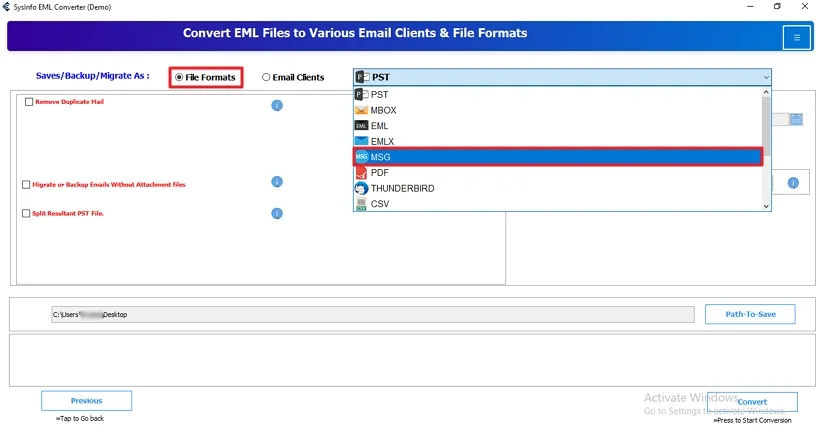Open the hamburger menu in the banner
This screenshot has height=437, width=820.
[796, 37]
